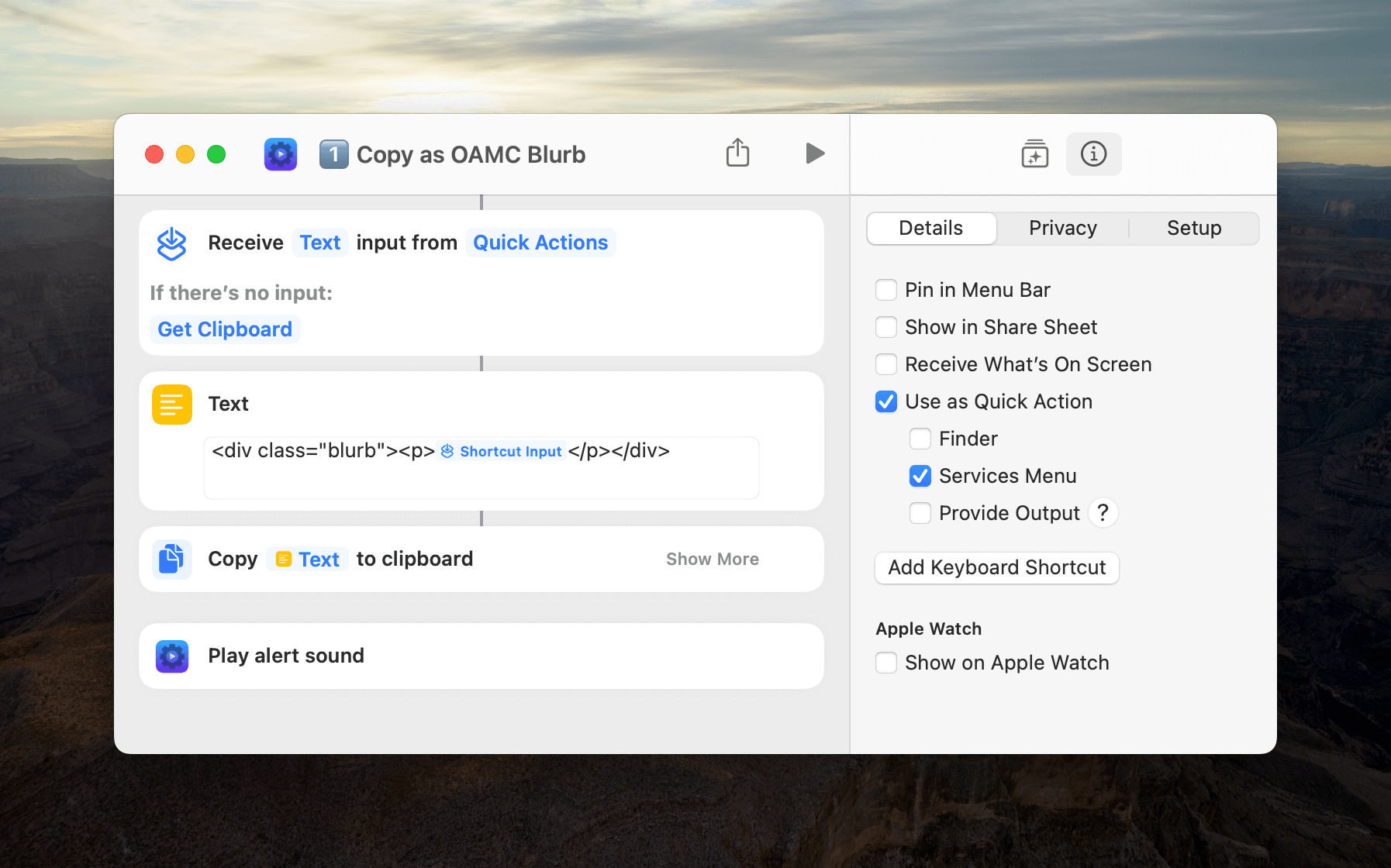Click the Play alert sound action icon

click(172, 656)
